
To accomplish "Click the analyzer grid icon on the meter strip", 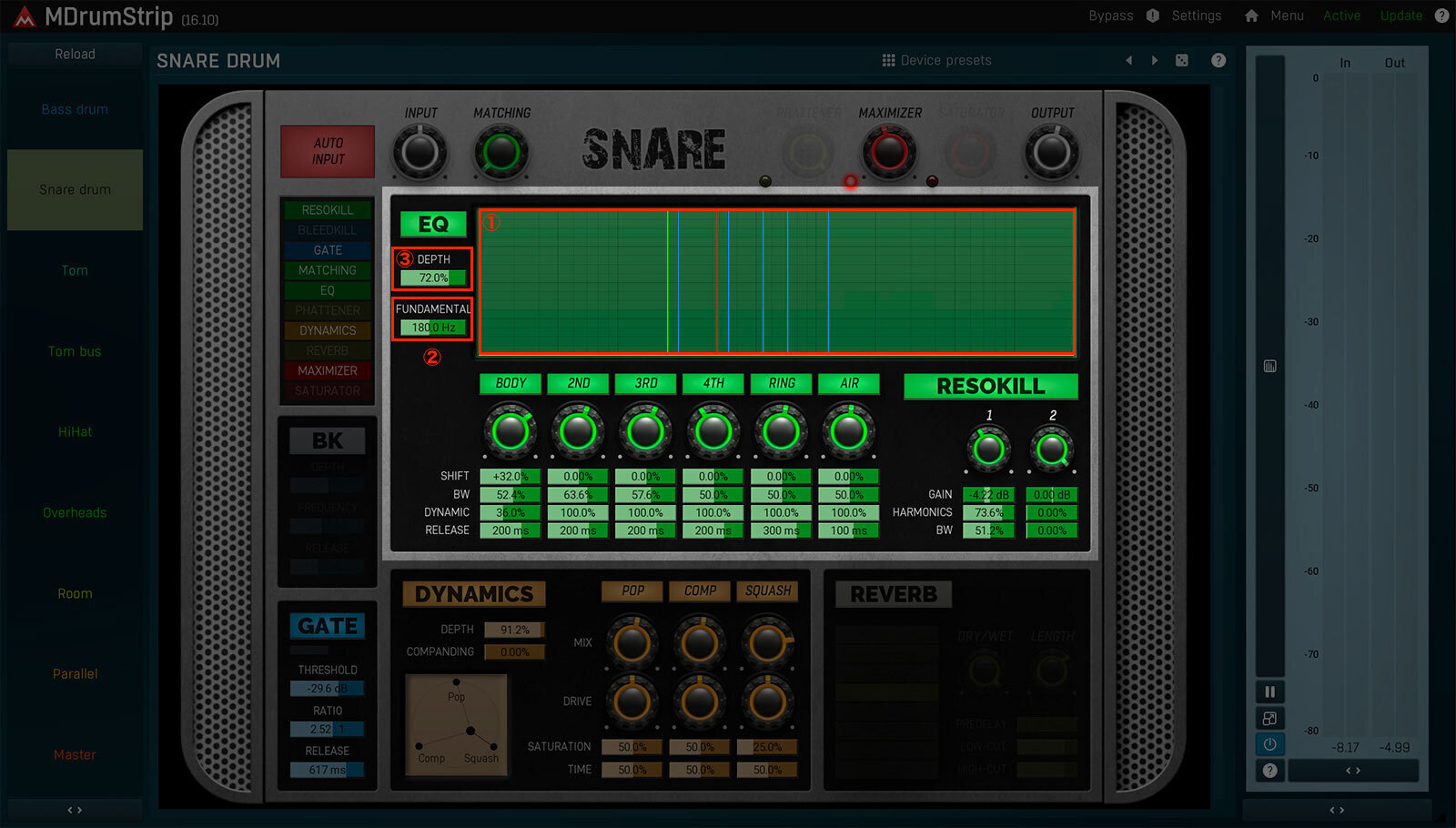I will point(1270,366).
